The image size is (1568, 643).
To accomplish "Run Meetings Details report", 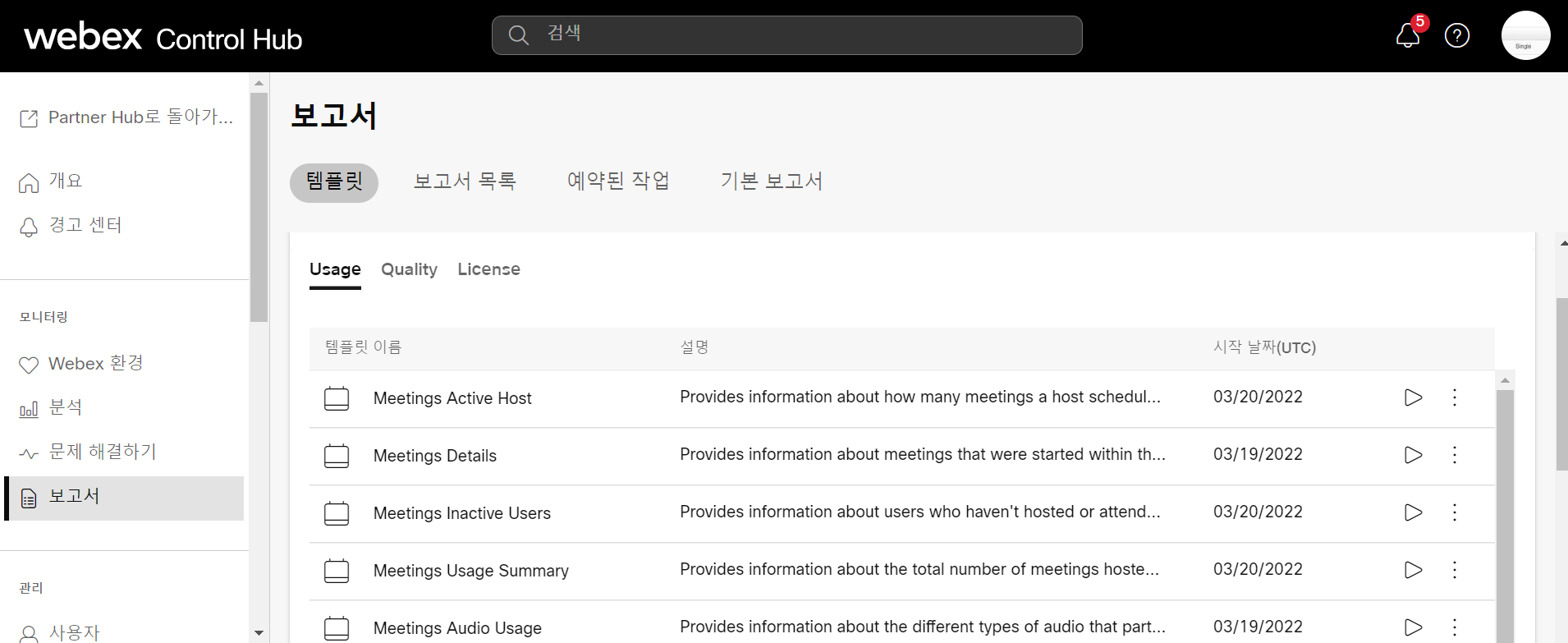I will click(1413, 455).
